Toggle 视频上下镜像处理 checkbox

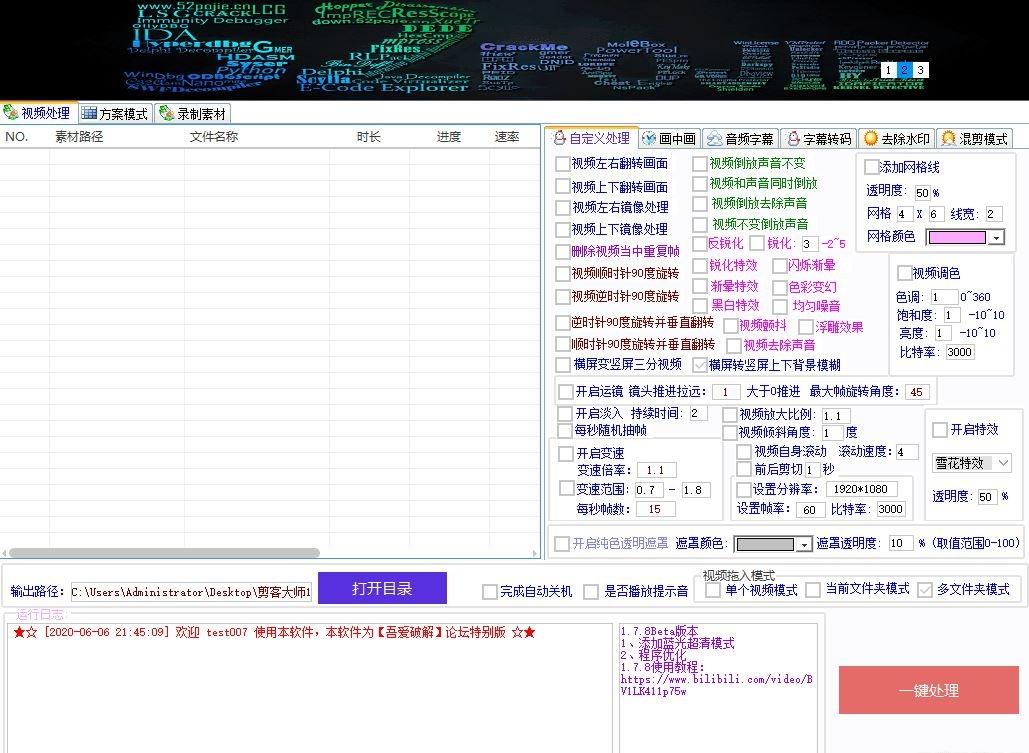(x=562, y=230)
